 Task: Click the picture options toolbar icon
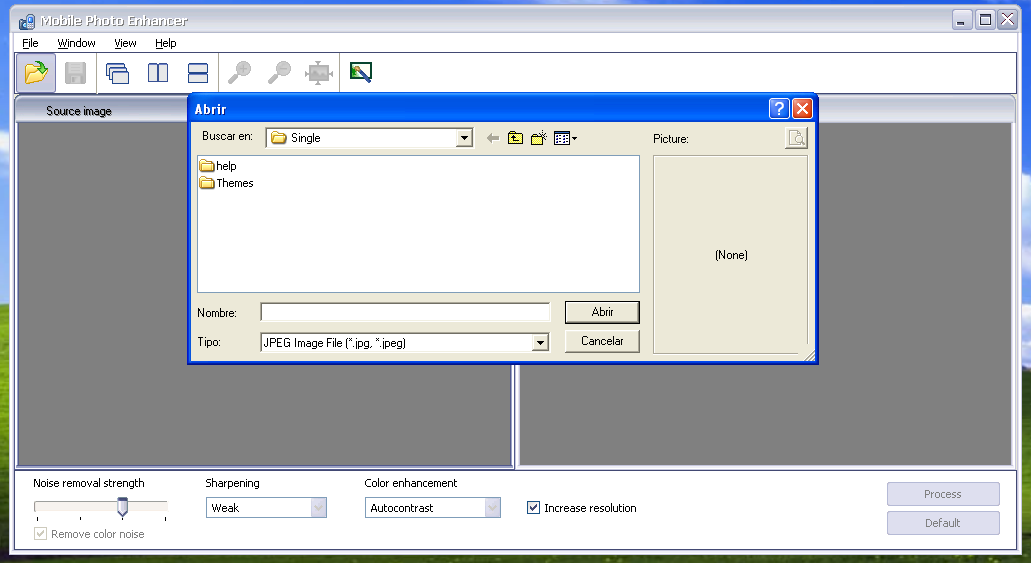click(x=361, y=72)
